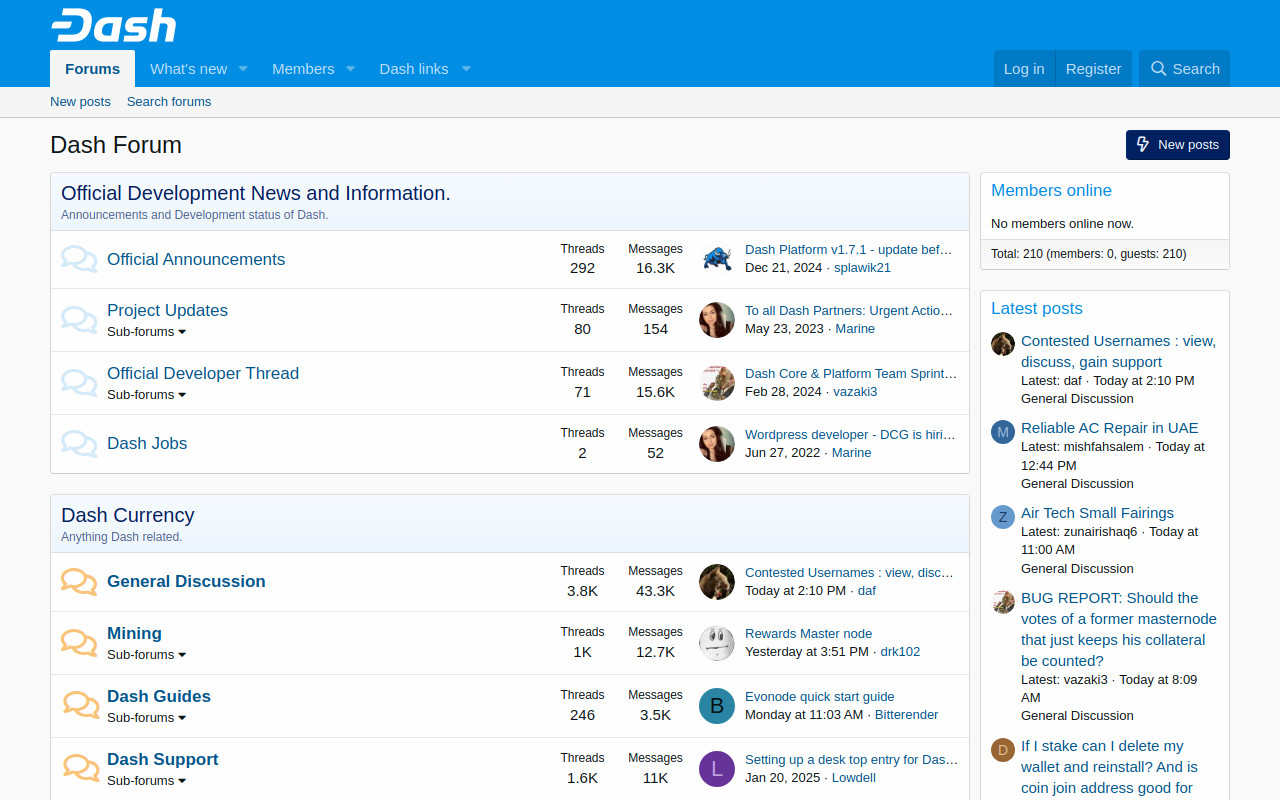This screenshot has width=1280, height=800.
Task: Open Marine's avatar in Project Updates row
Action: [717, 320]
